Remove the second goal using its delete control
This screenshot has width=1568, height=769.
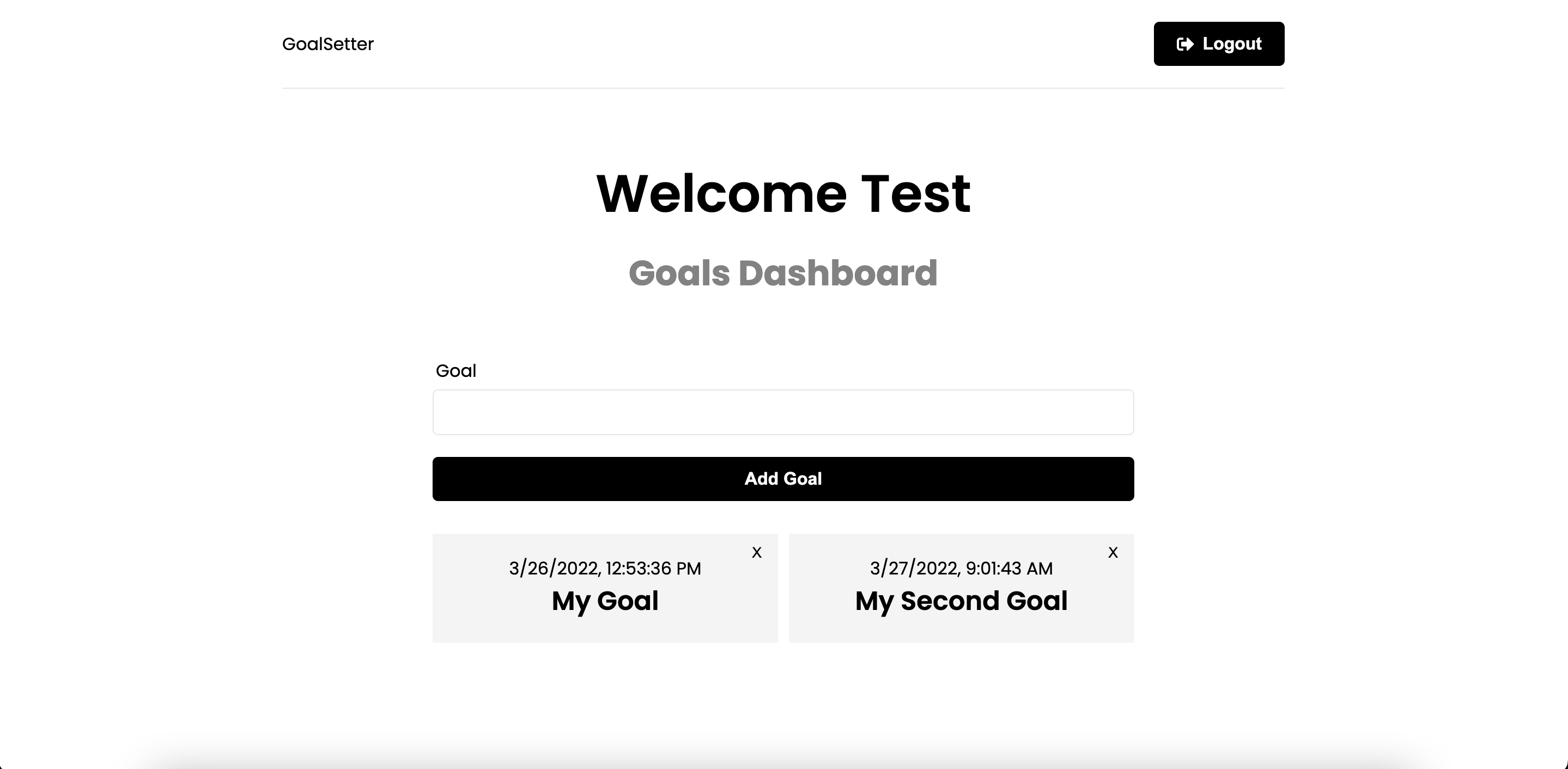tap(1113, 552)
